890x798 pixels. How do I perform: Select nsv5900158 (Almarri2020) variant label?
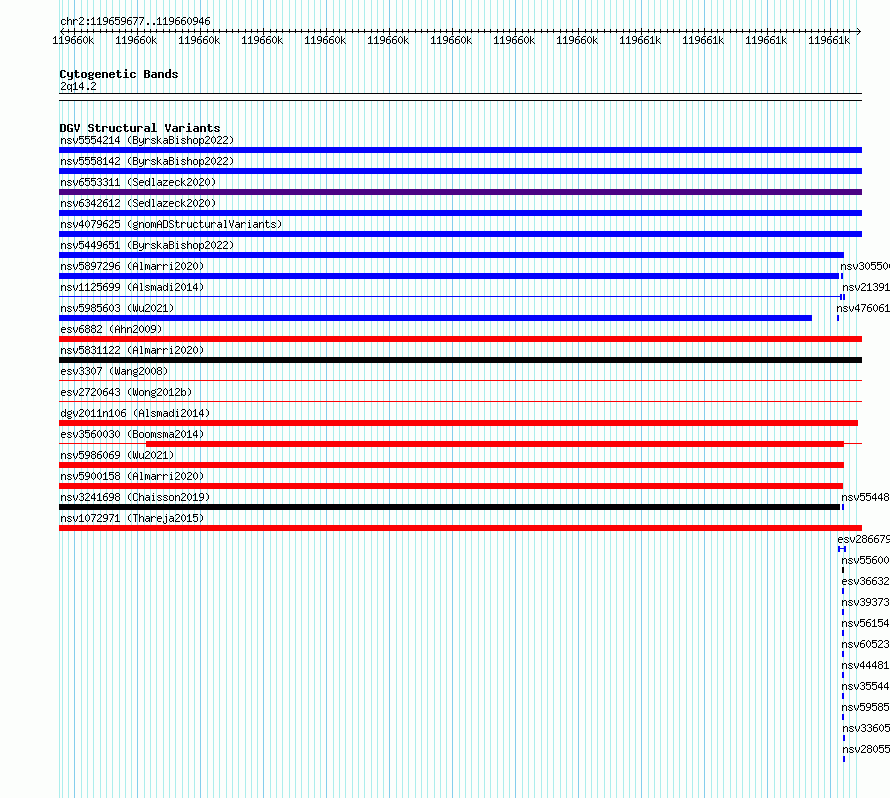coord(132,476)
